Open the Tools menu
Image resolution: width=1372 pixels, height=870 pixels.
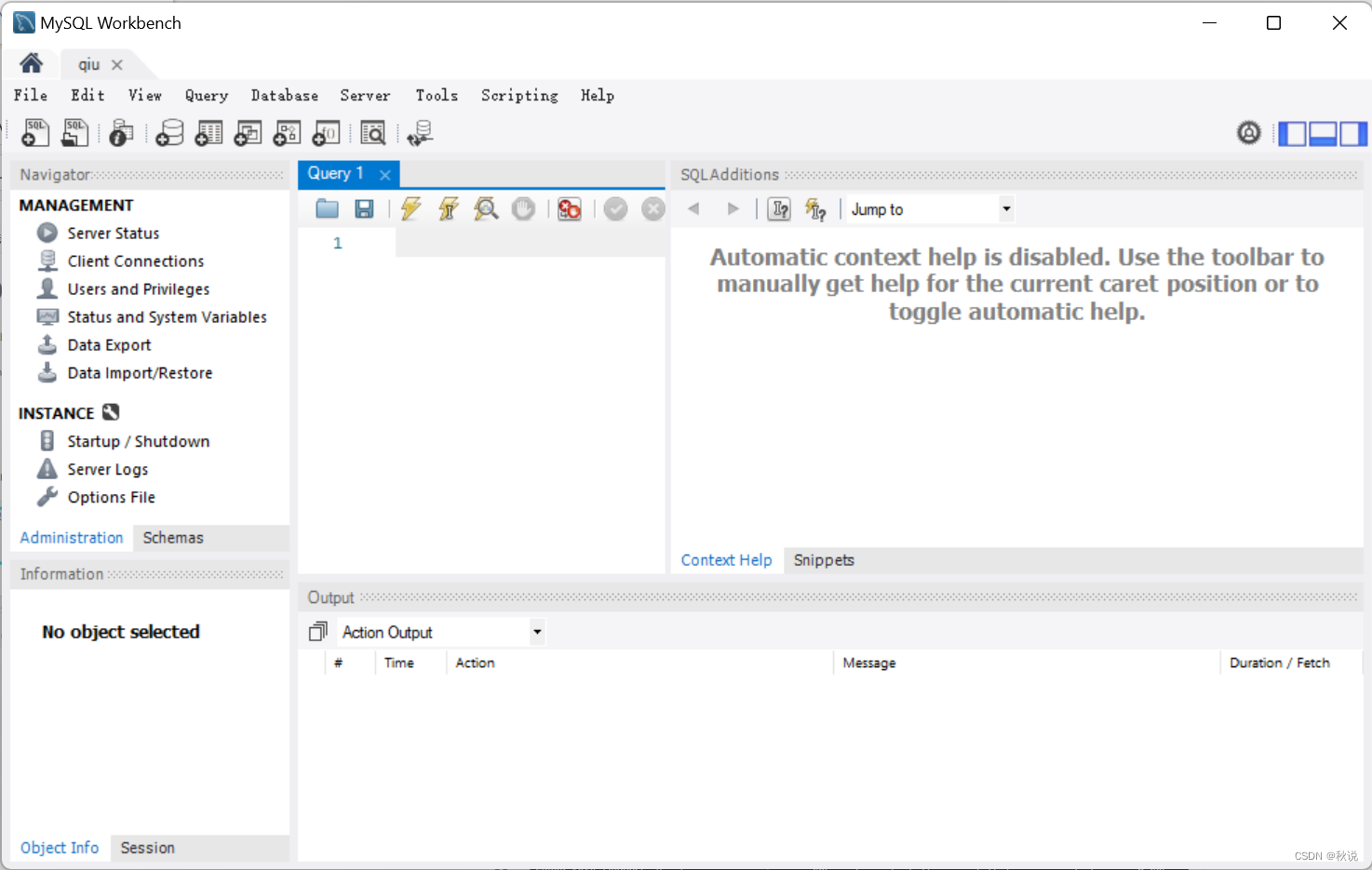coord(437,95)
